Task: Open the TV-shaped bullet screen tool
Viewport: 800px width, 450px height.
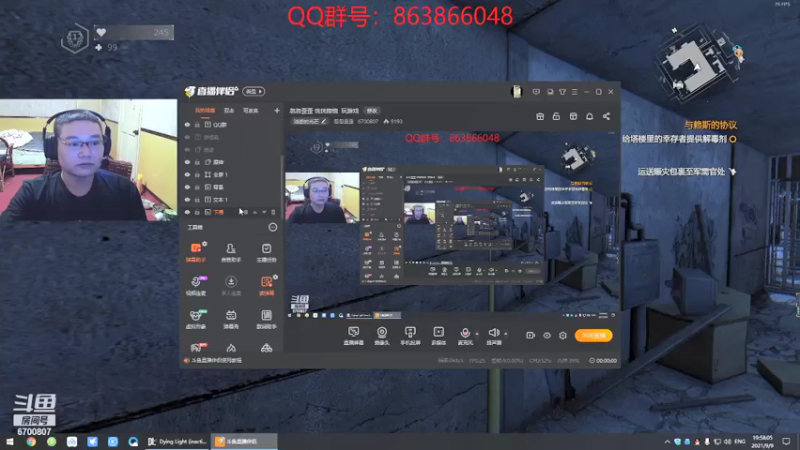Action: click(231, 319)
